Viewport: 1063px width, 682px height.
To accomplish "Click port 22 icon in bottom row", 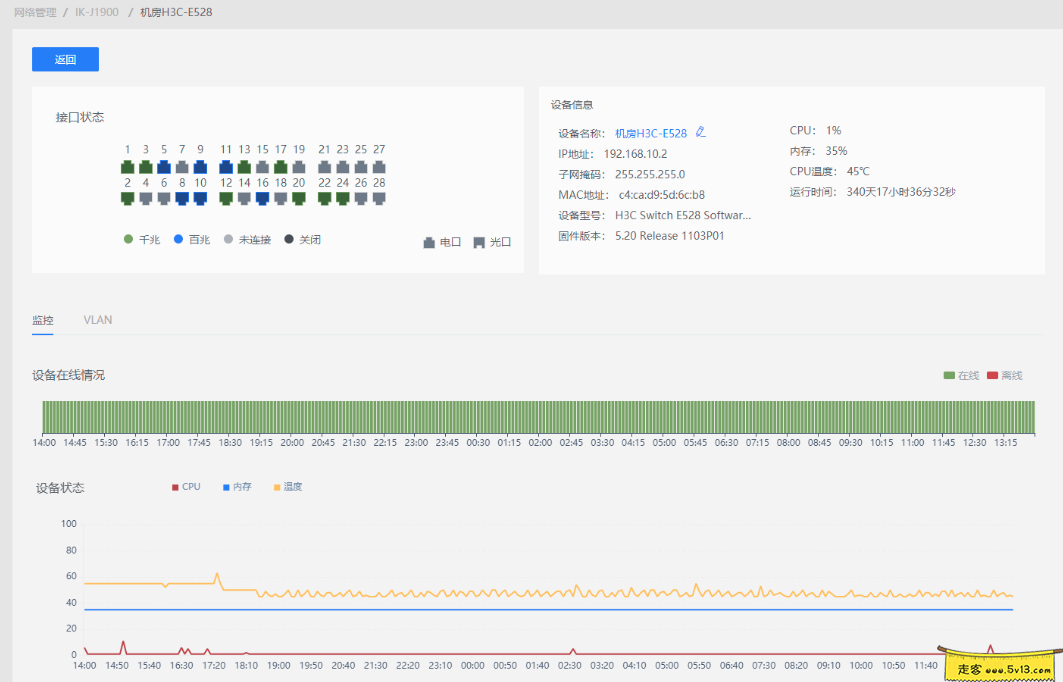I will tap(325, 199).
